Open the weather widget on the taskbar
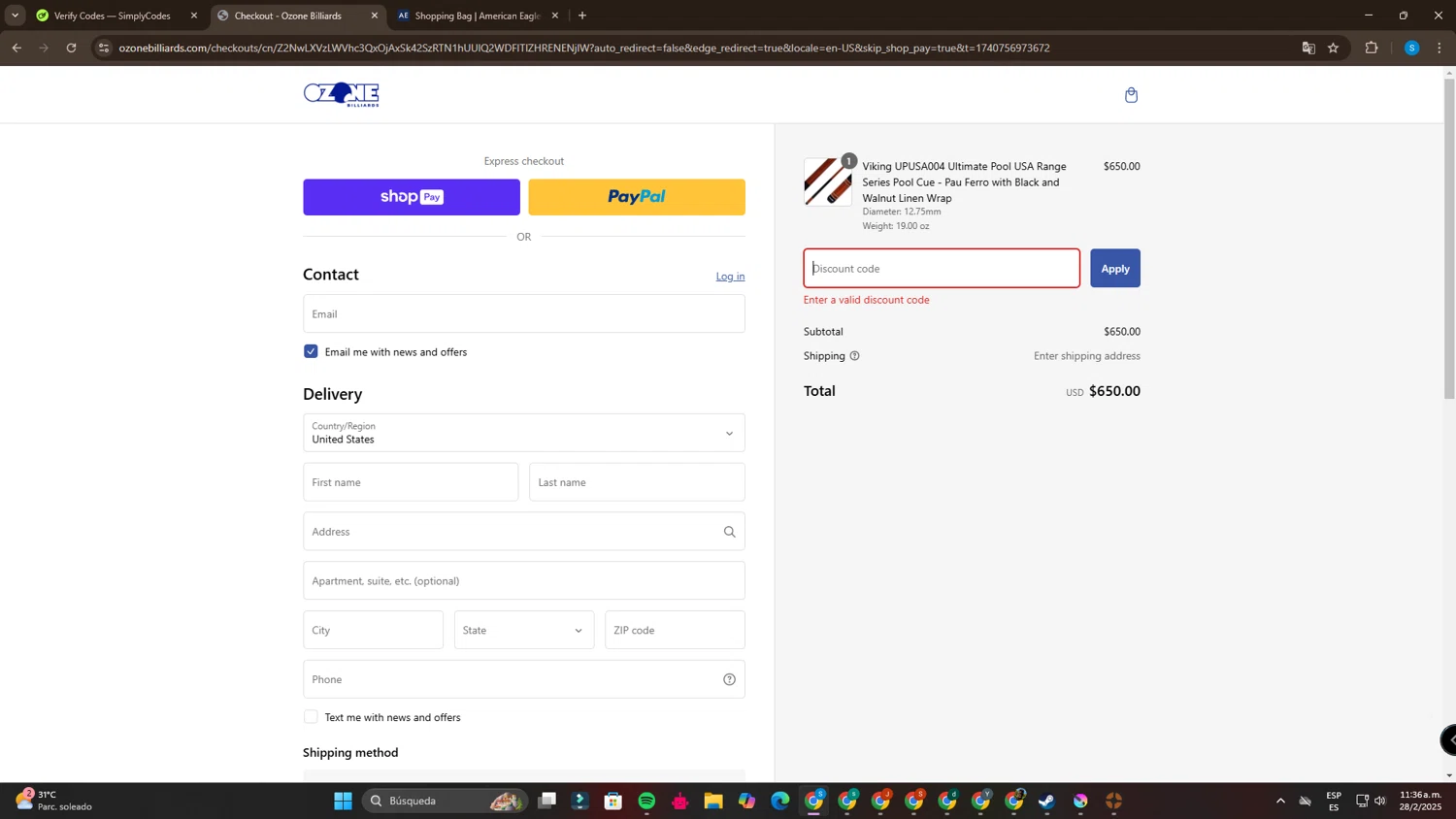Image resolution: width=1456 pixels, height=819 pixels. coord(54,801)
